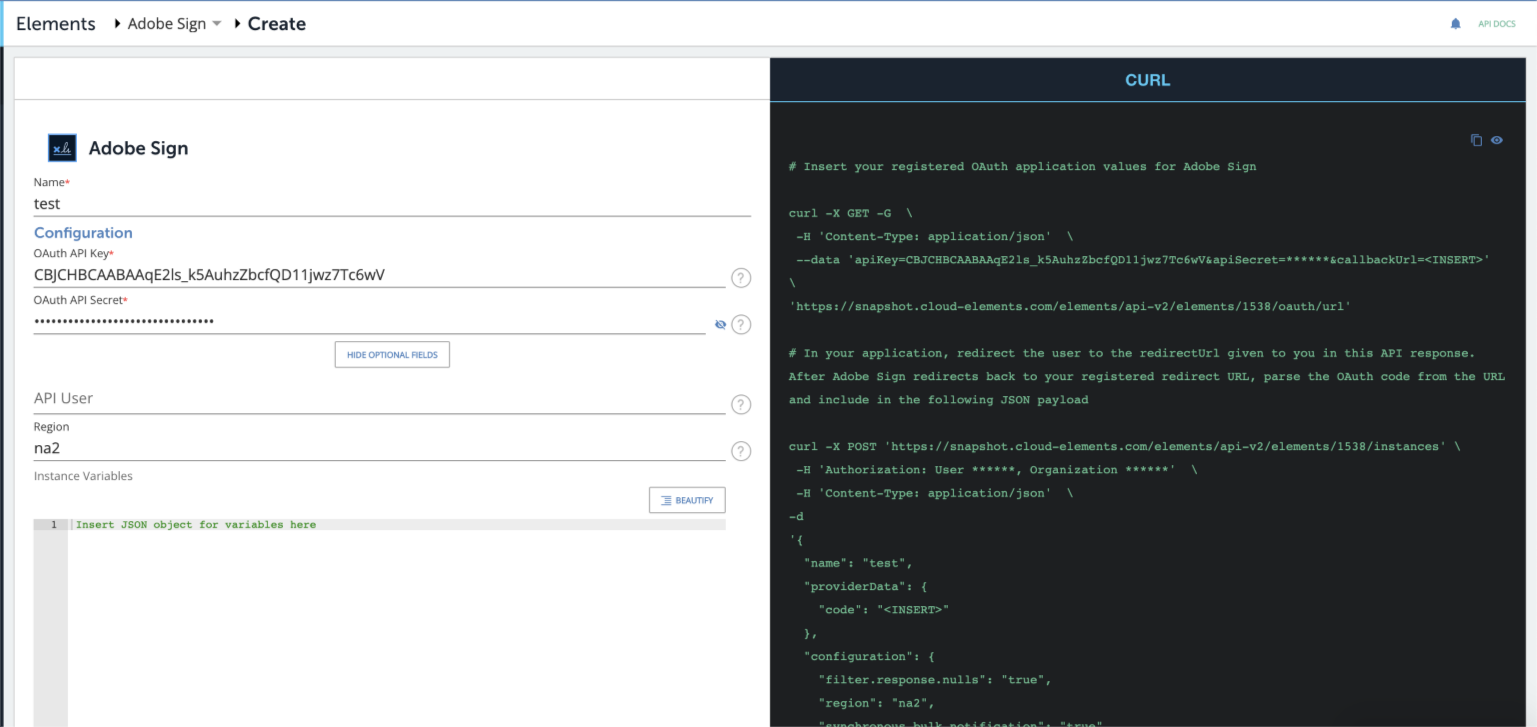The width and height of the screenshot is (1537, 727).
Task: Click the Region field showing na2
Action: pos(380,449)
